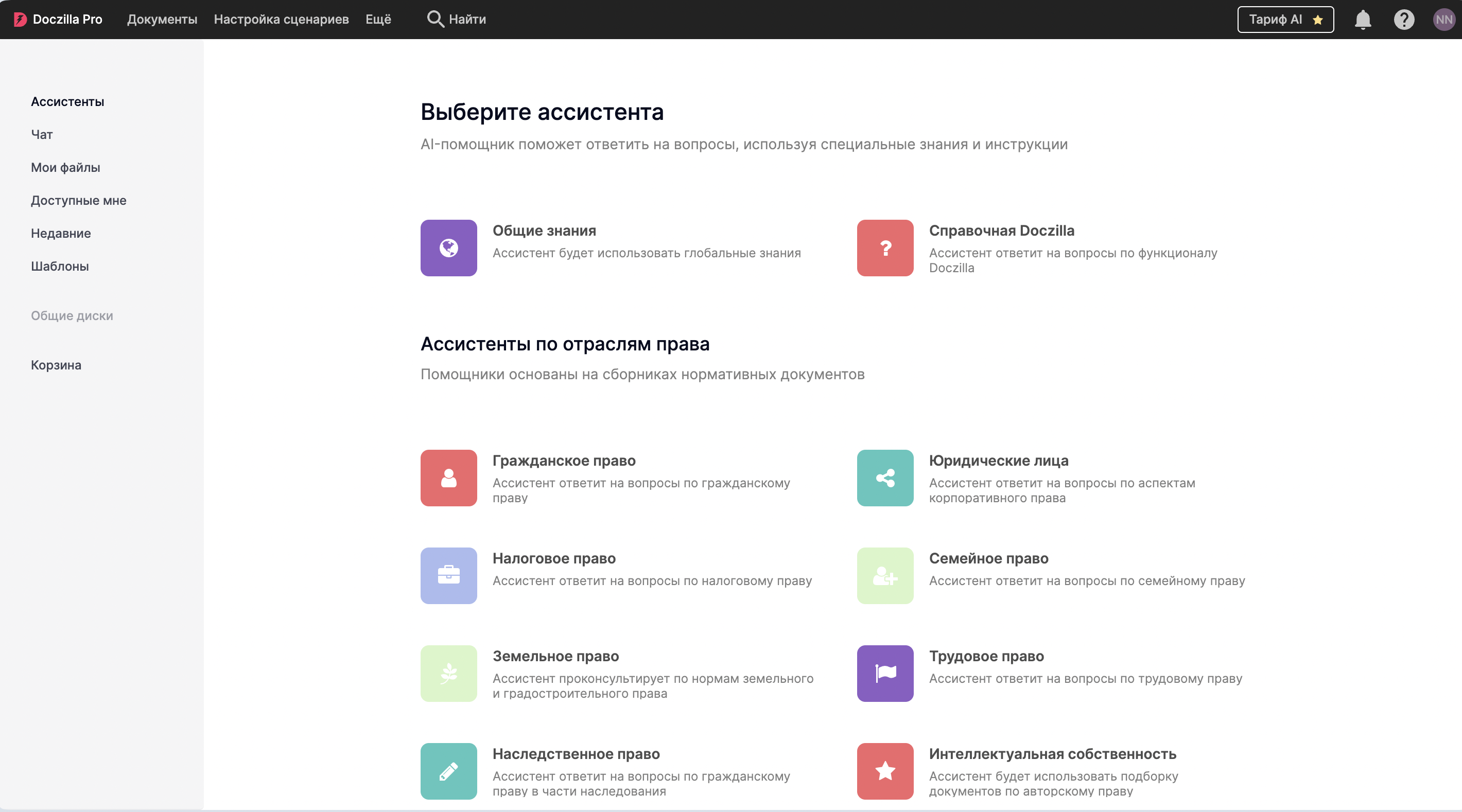
Task: Go to Ассистенты in sidebar
Action: click(67, 101)
